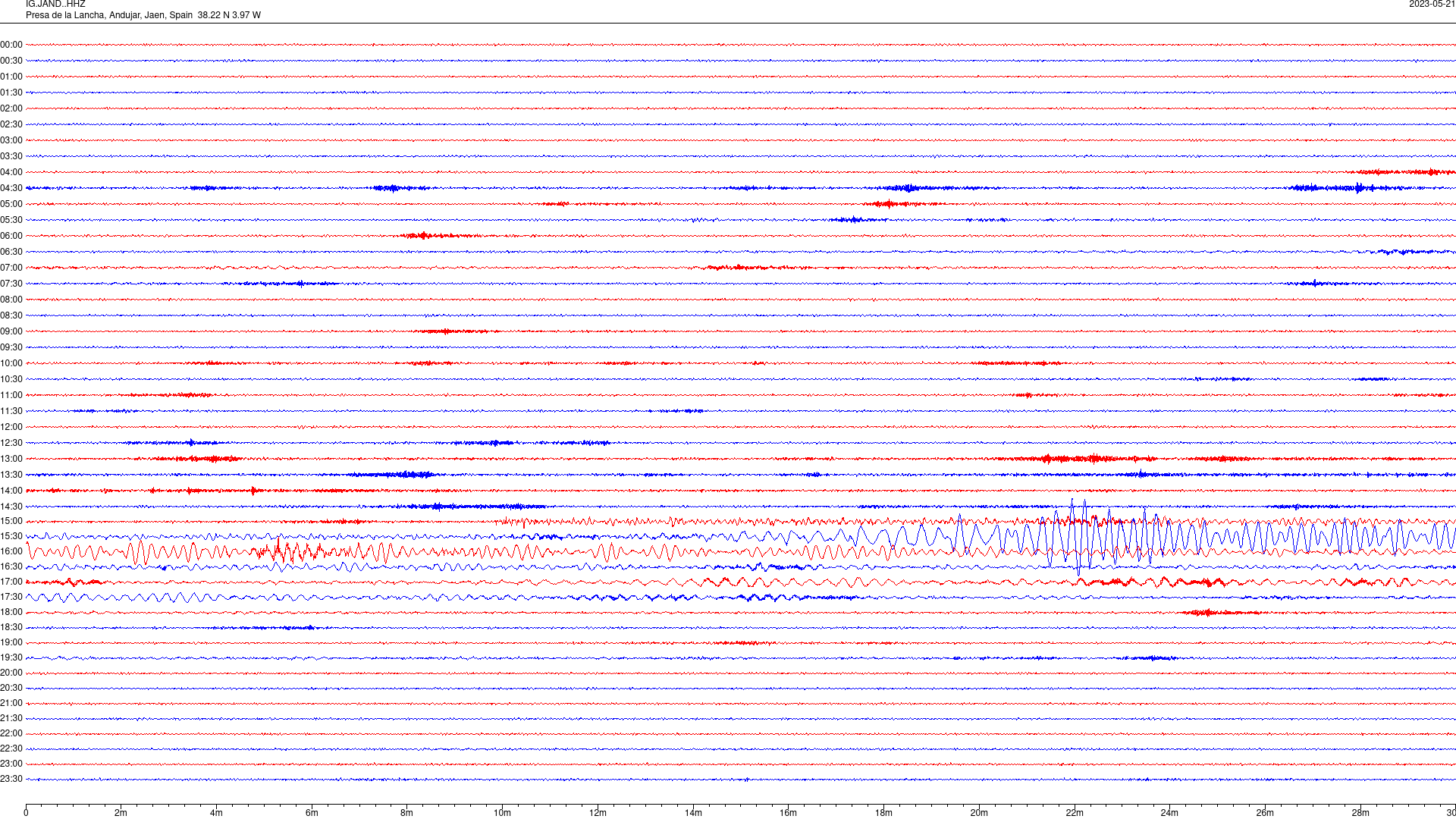
Task: Select the 15:30 trace time label
Action: (x=11, y=536)
